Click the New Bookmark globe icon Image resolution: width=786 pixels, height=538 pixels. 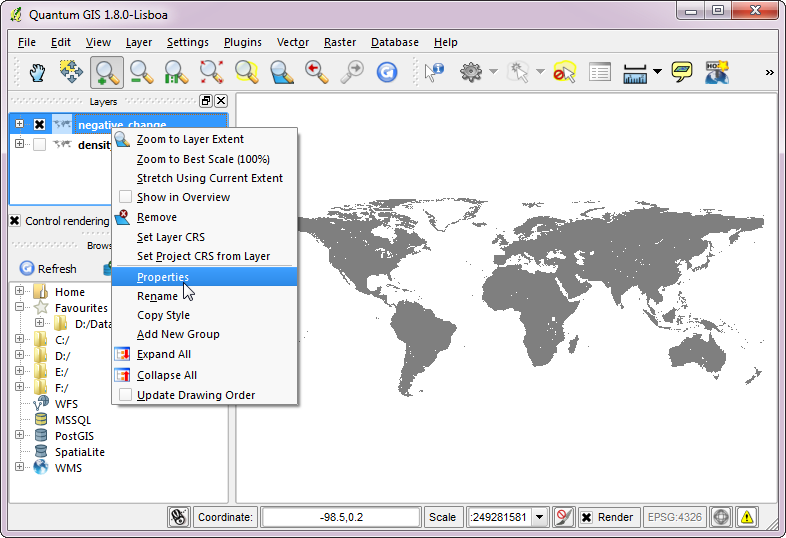pos(717,72)
